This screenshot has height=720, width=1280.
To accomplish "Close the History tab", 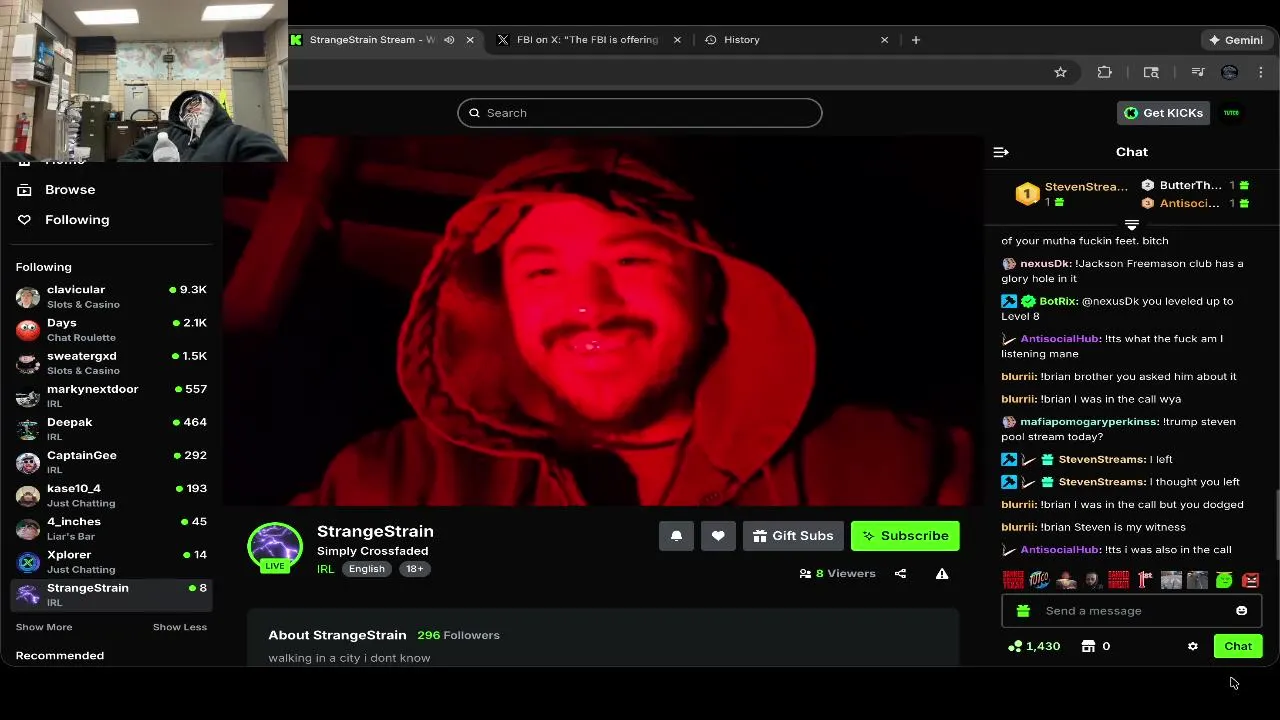I will pos(884,40).
